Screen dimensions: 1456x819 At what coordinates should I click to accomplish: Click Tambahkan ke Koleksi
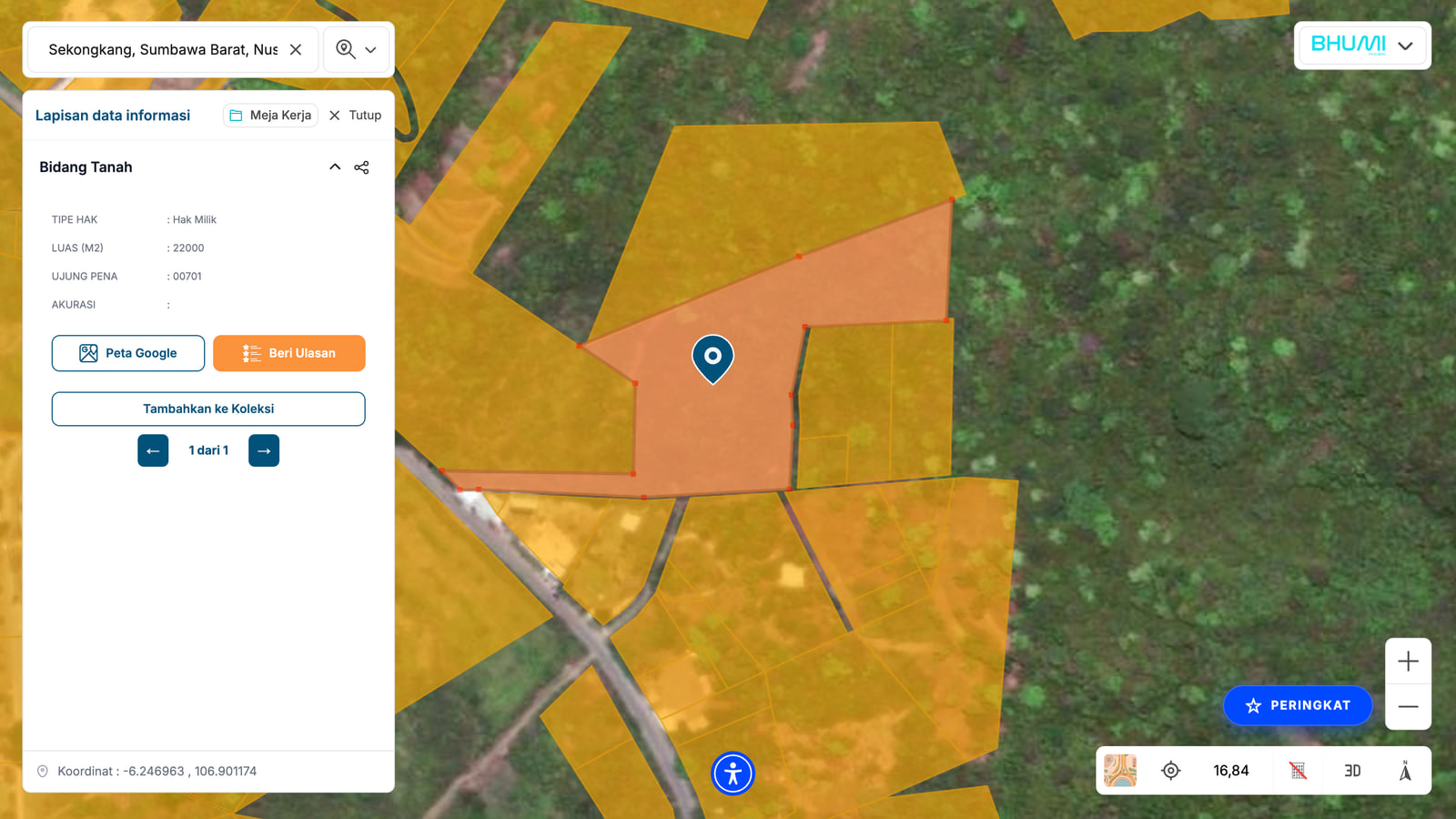(x=208, y=409)
